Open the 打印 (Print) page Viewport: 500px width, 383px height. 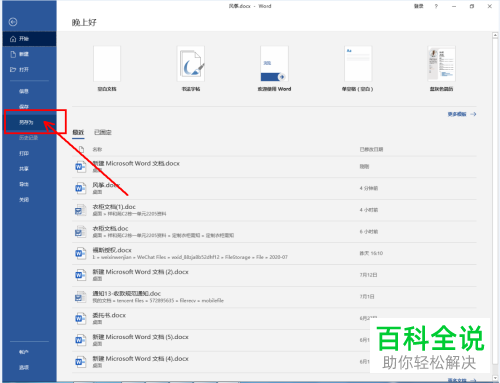(x=29, y=153)
